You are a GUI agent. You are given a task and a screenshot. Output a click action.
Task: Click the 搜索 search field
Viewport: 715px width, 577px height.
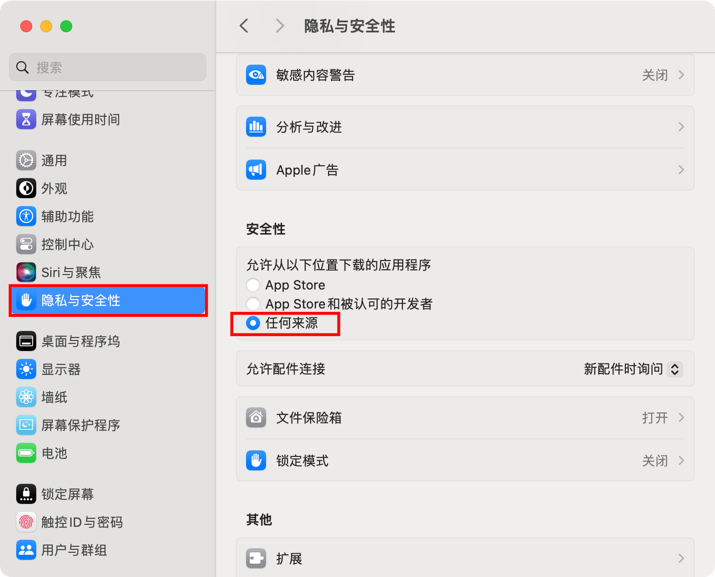coord(108,67)
